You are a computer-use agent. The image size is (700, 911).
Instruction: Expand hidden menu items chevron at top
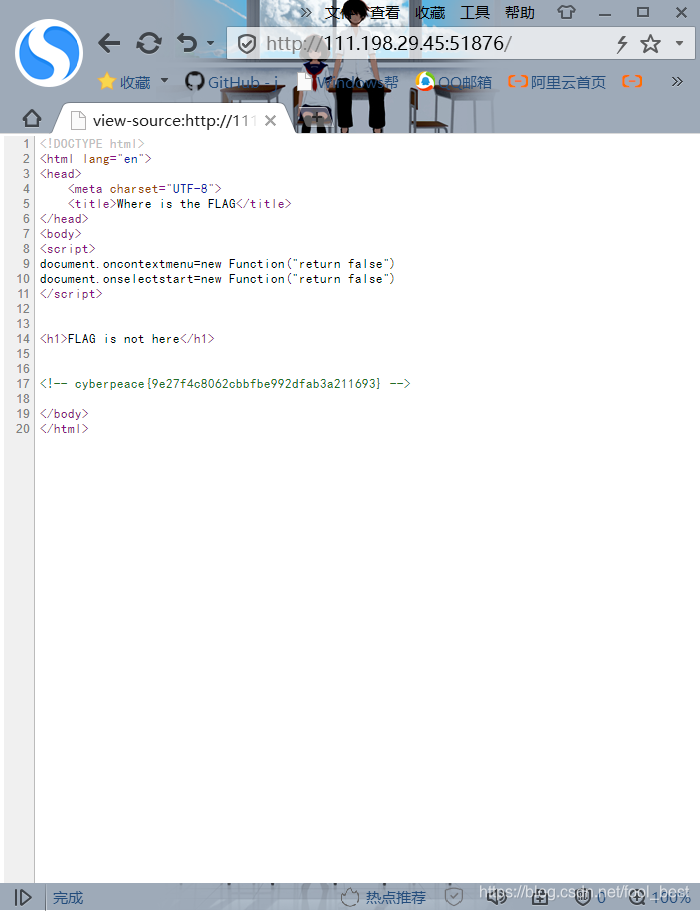click(x=306, y=12)
